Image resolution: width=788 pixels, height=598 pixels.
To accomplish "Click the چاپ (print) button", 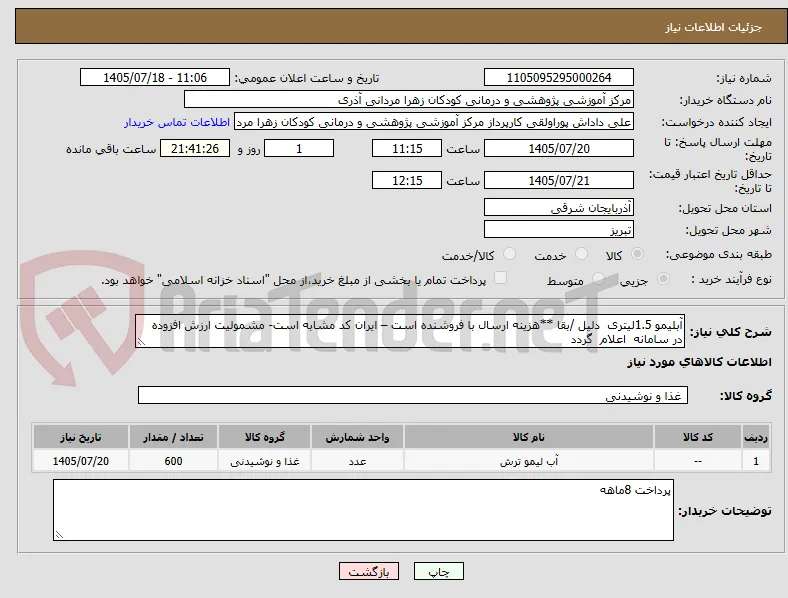I will click(x=439, y=571).
